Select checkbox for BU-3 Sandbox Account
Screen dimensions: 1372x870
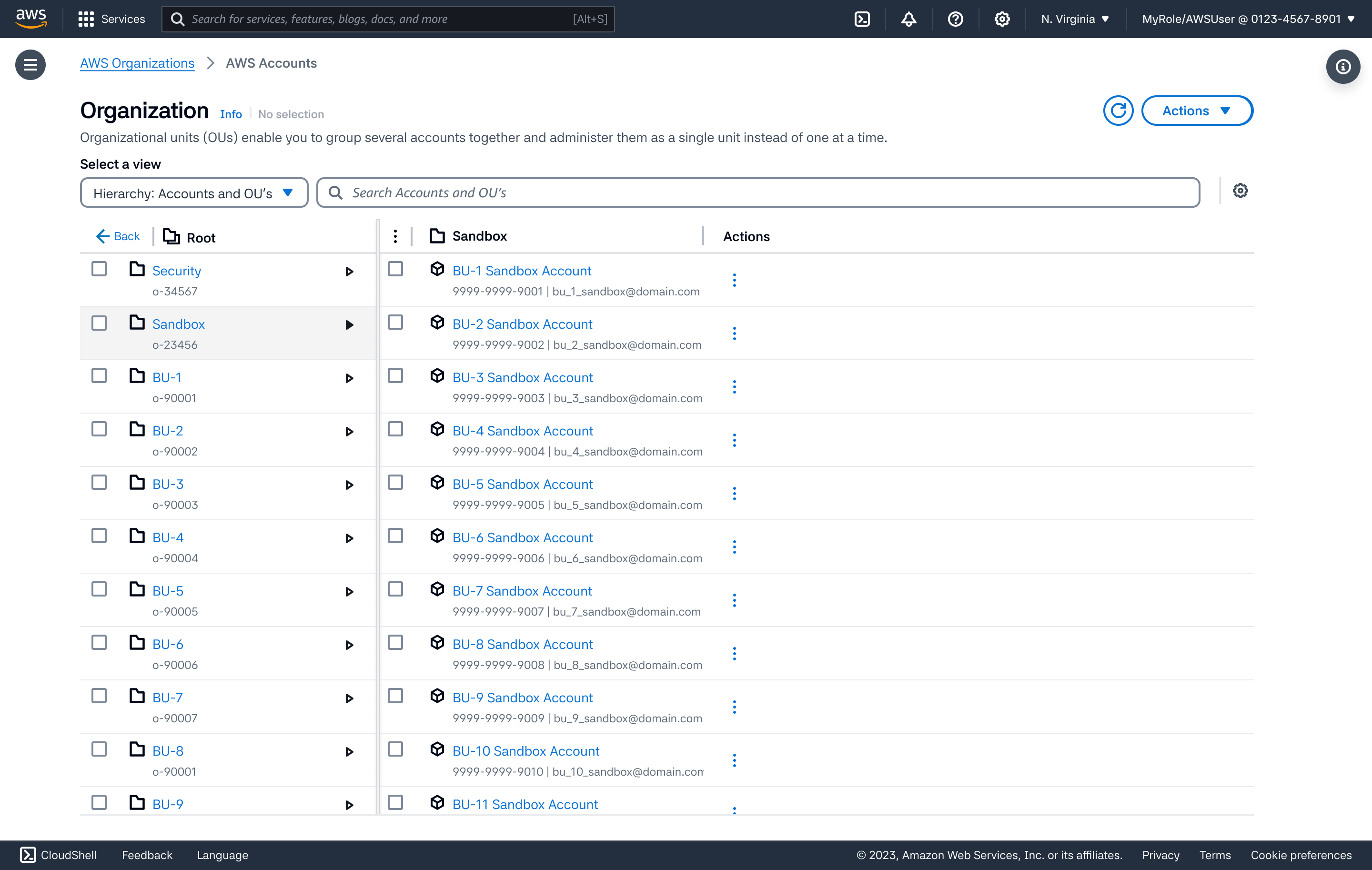point(395,375)
